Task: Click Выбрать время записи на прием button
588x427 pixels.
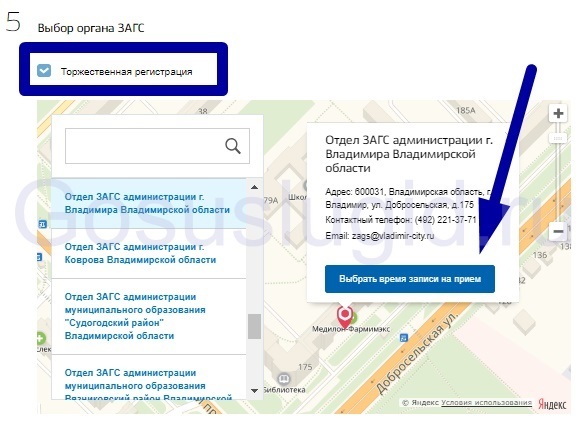Action: click(410, 279)
